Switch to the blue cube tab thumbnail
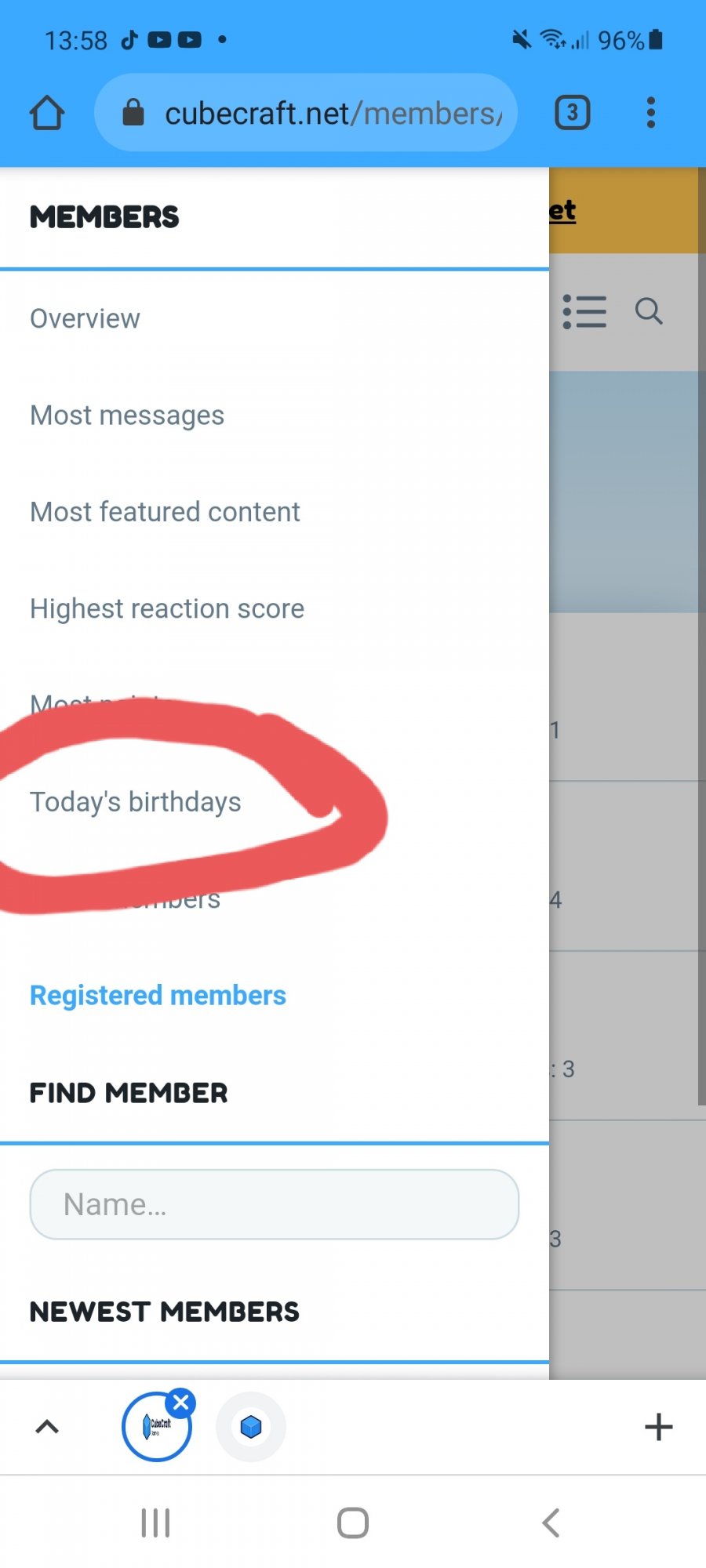This screenshot has height=1568, width=706. [x=251, y=1427]
